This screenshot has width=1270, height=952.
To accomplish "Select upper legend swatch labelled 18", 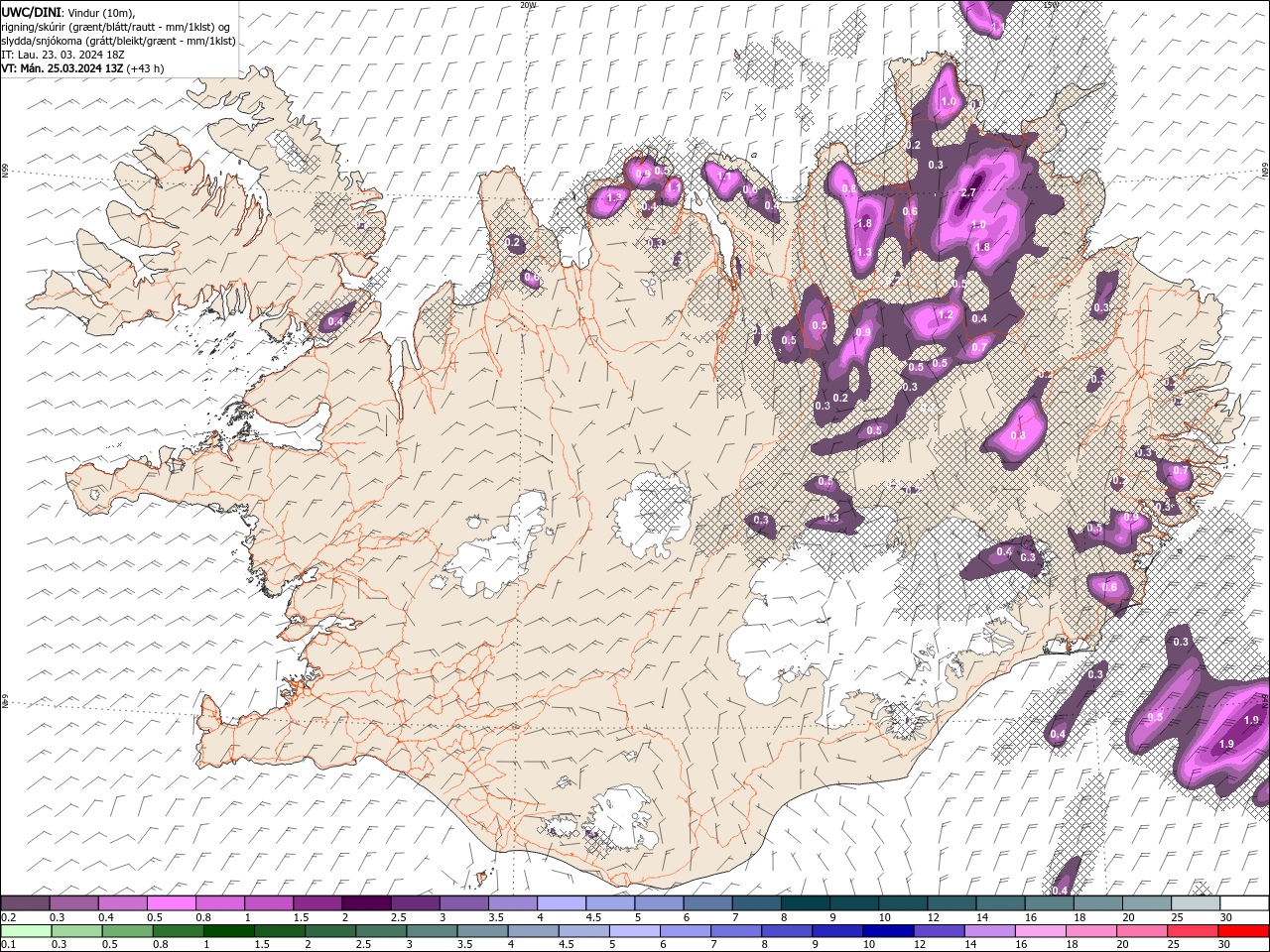I will (1096, 903).
